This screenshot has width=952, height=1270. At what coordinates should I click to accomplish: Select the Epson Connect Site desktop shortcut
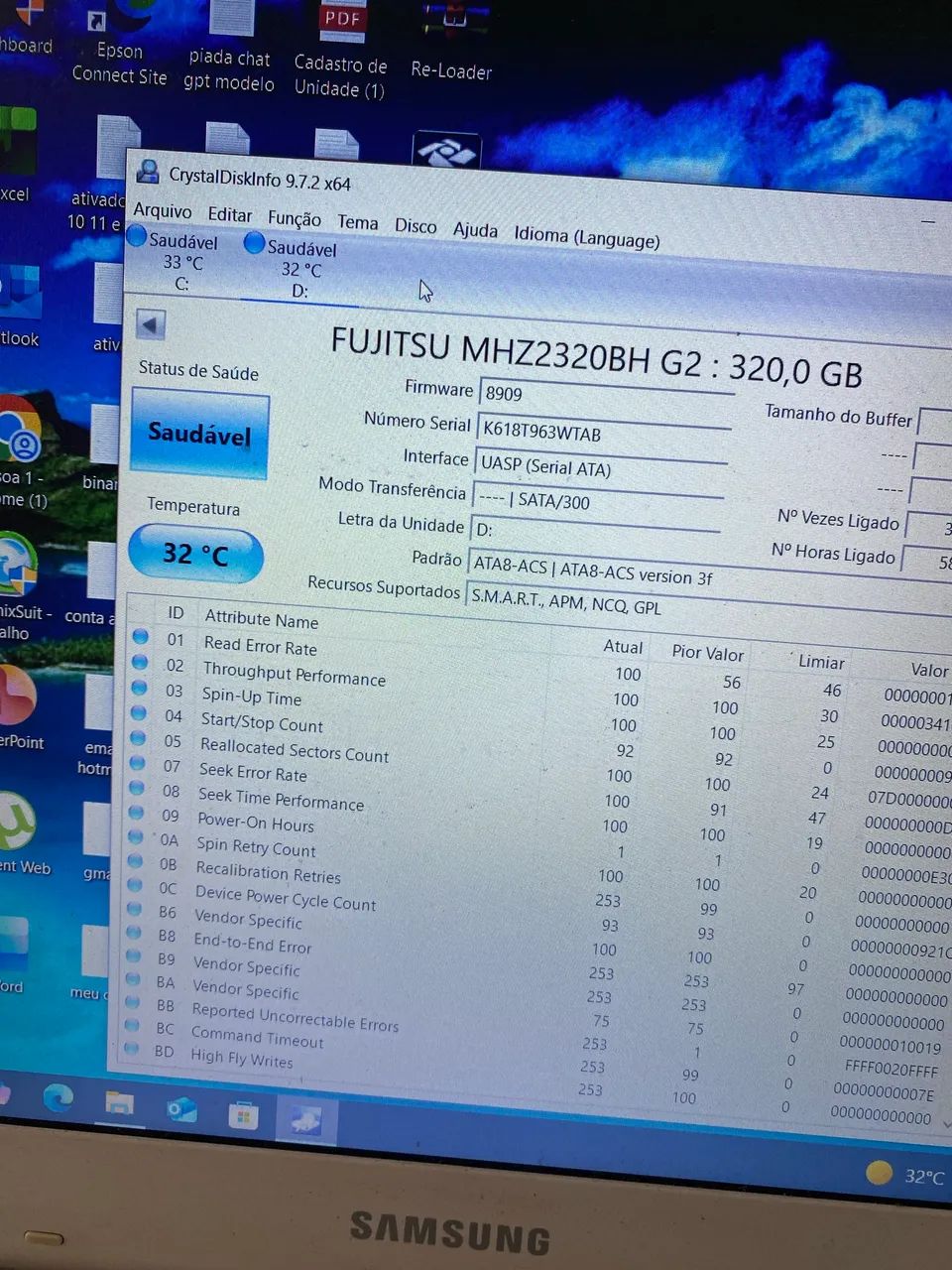[x=119, y=46]
